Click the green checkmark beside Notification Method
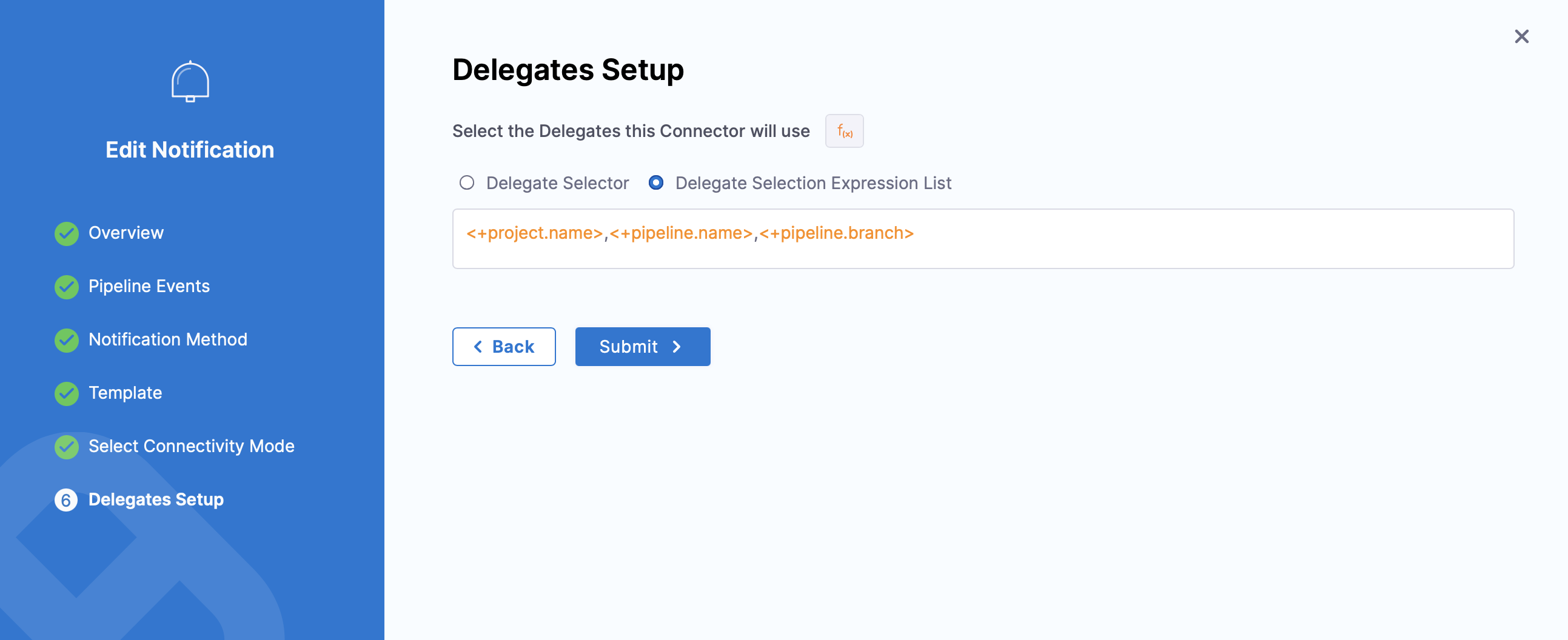The image size is (1568, 640). point(66,340)
